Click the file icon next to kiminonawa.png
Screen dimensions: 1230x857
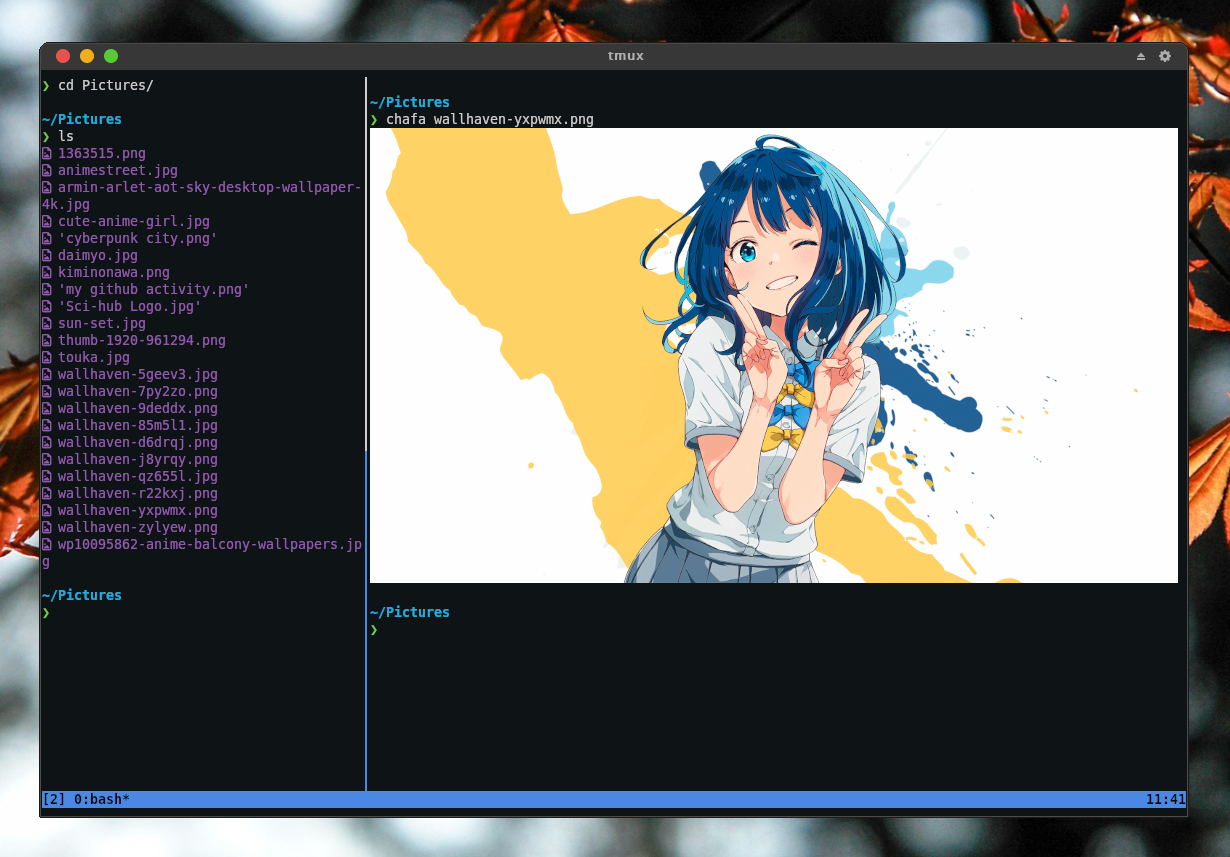click(x=46, y=272)
